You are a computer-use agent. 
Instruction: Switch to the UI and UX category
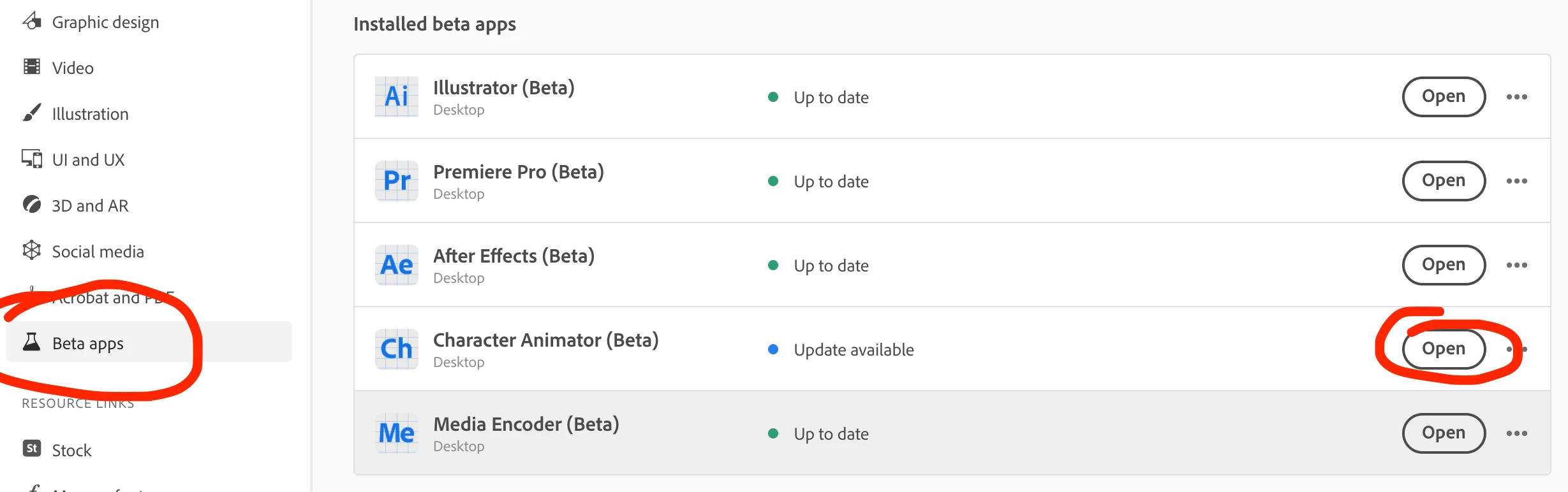[x=88, y=160]
